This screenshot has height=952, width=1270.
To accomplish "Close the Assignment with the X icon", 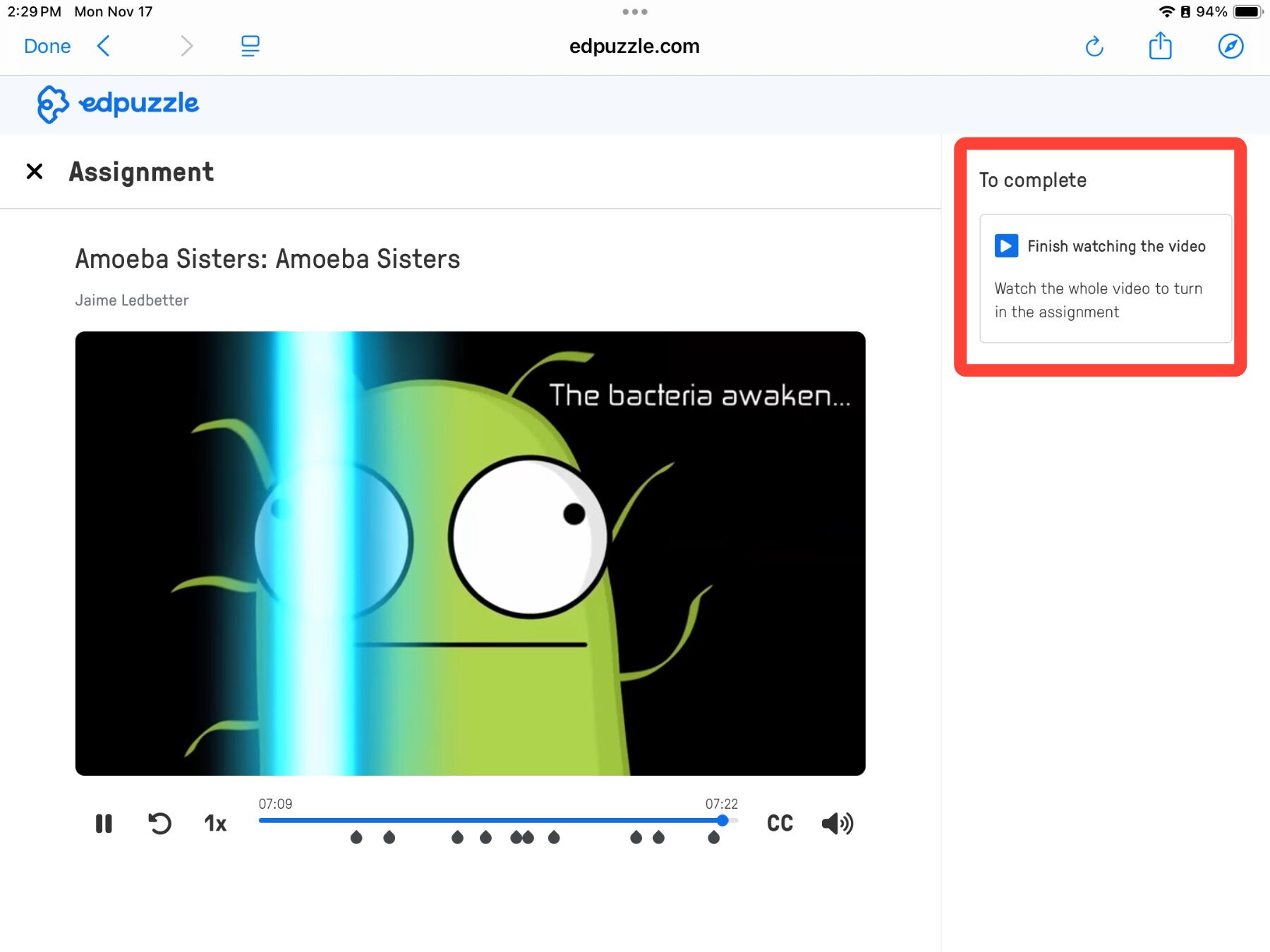I will (34, 171).
